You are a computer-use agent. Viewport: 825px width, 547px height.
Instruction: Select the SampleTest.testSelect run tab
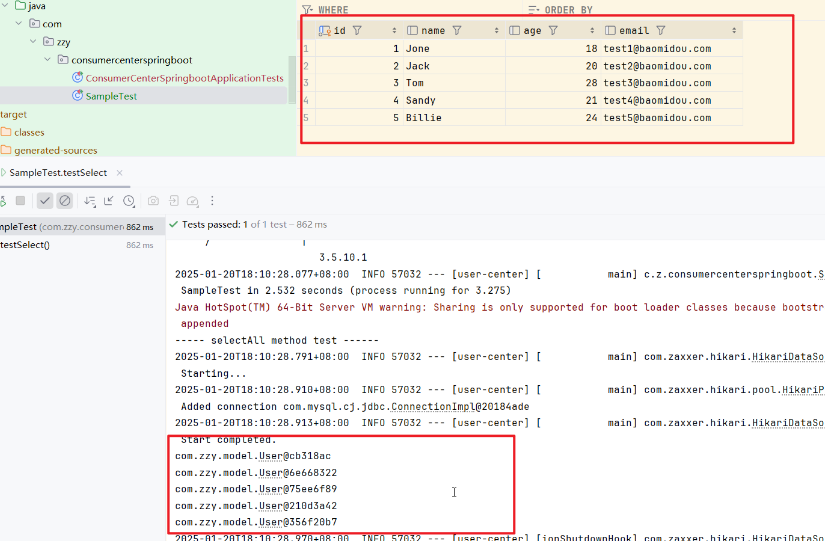point(58,173)
